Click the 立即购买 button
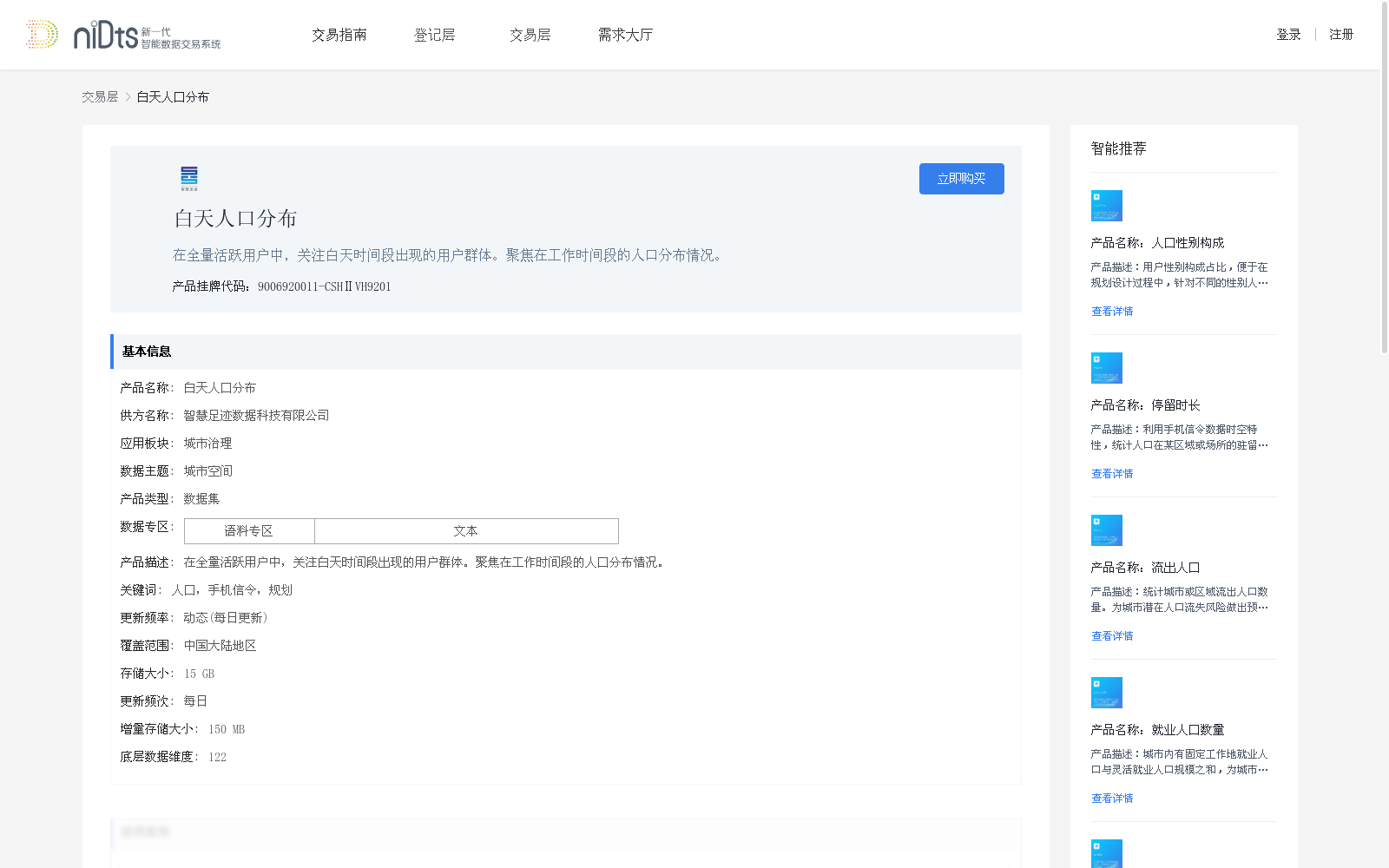 [x=962, y=179]
